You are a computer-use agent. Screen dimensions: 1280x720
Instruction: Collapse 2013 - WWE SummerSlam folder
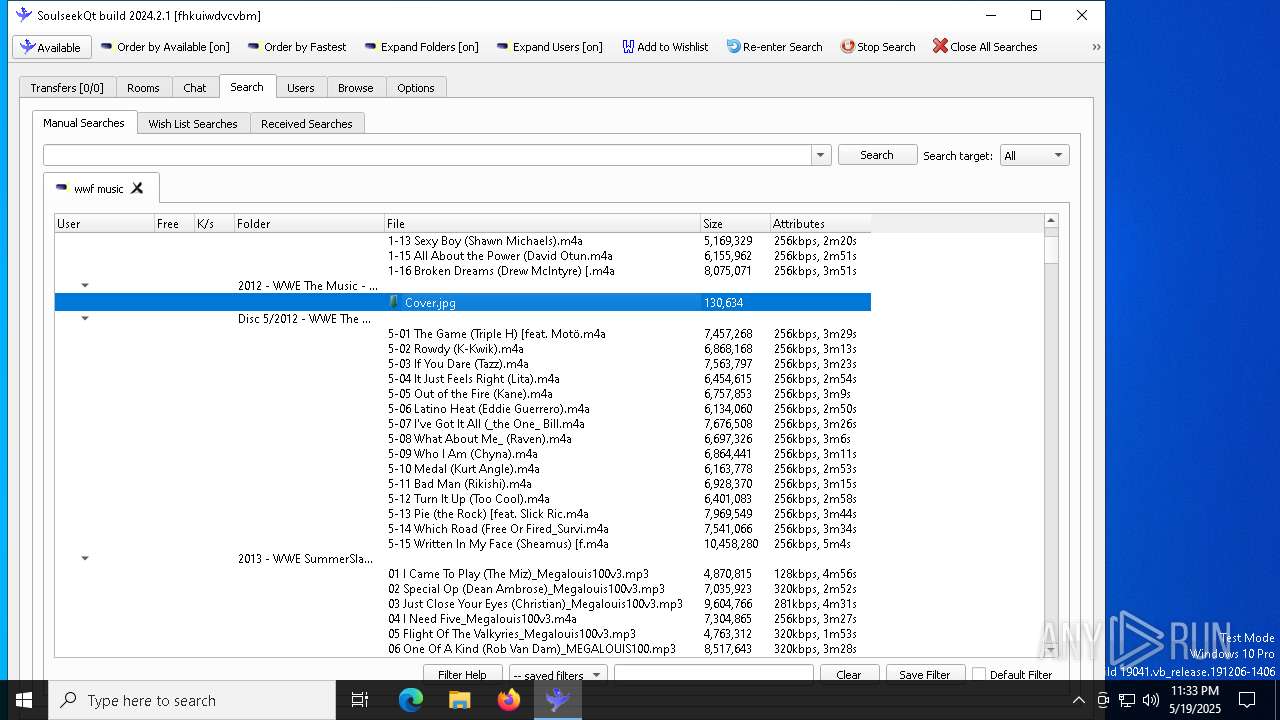85,559
